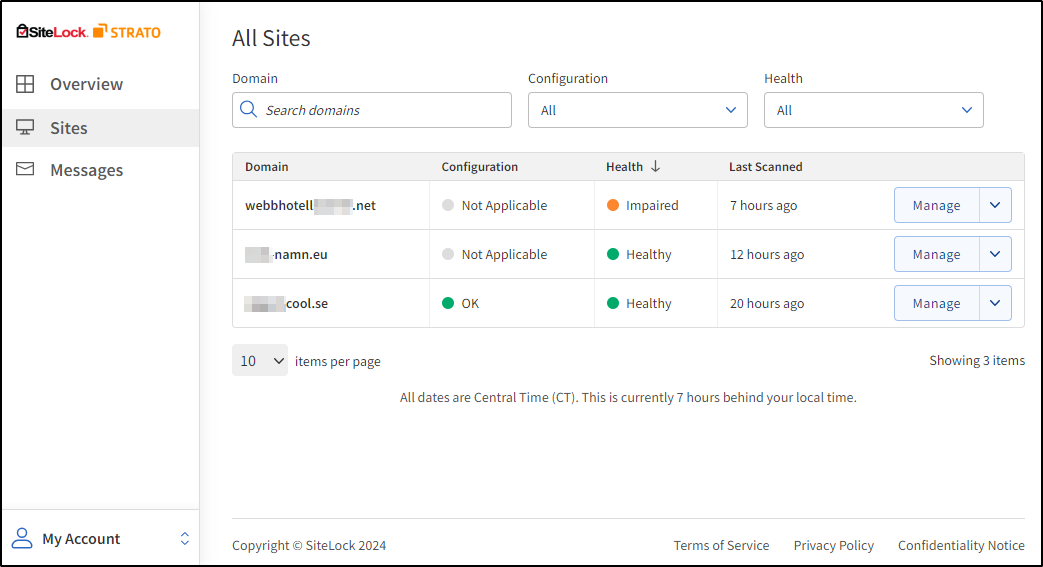This screenshot has height=567, width=1043.
Task: Open the Messages menu item
Action: tap(101, 170)
